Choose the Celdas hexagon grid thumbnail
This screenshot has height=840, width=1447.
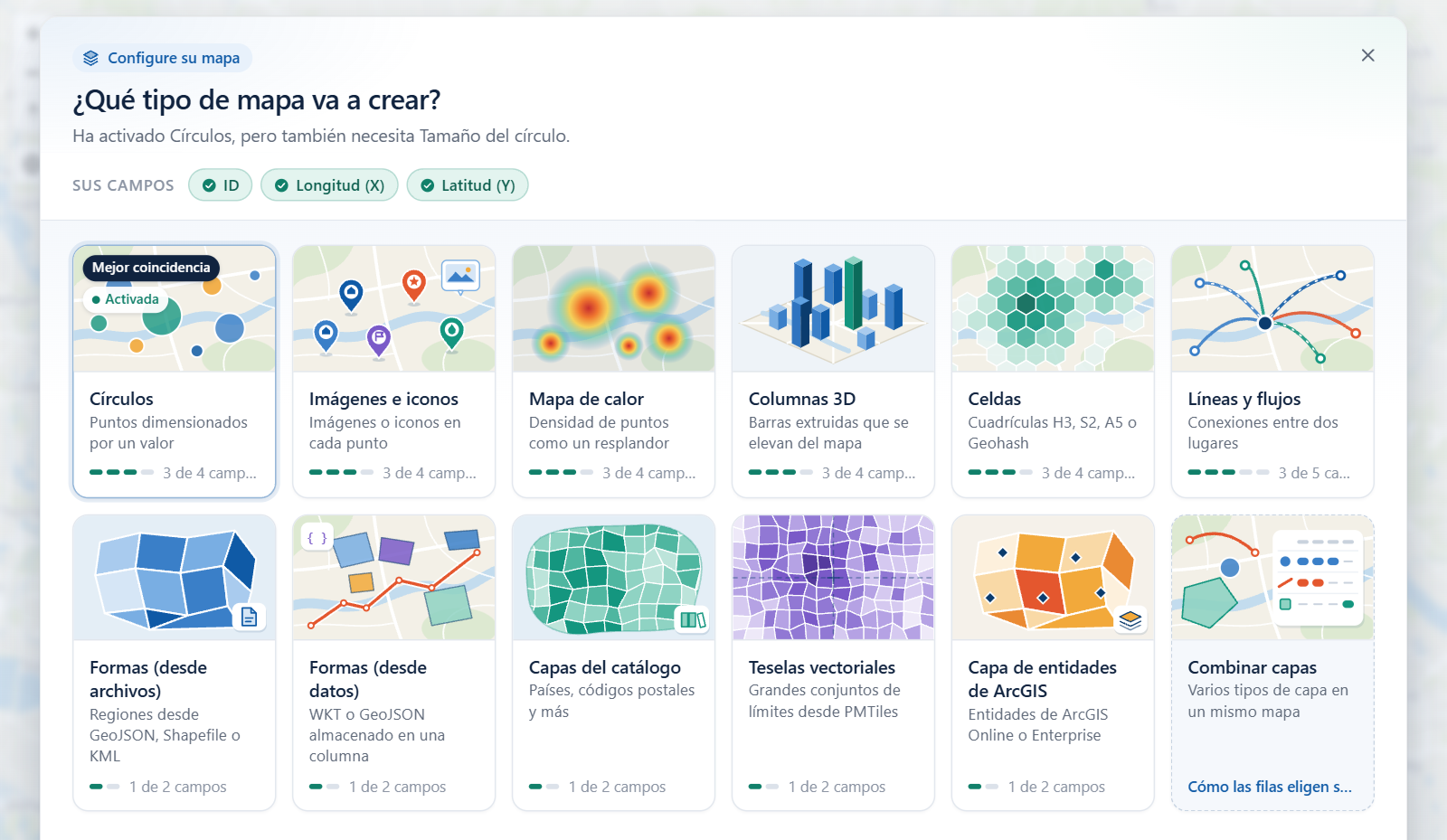1053,308
